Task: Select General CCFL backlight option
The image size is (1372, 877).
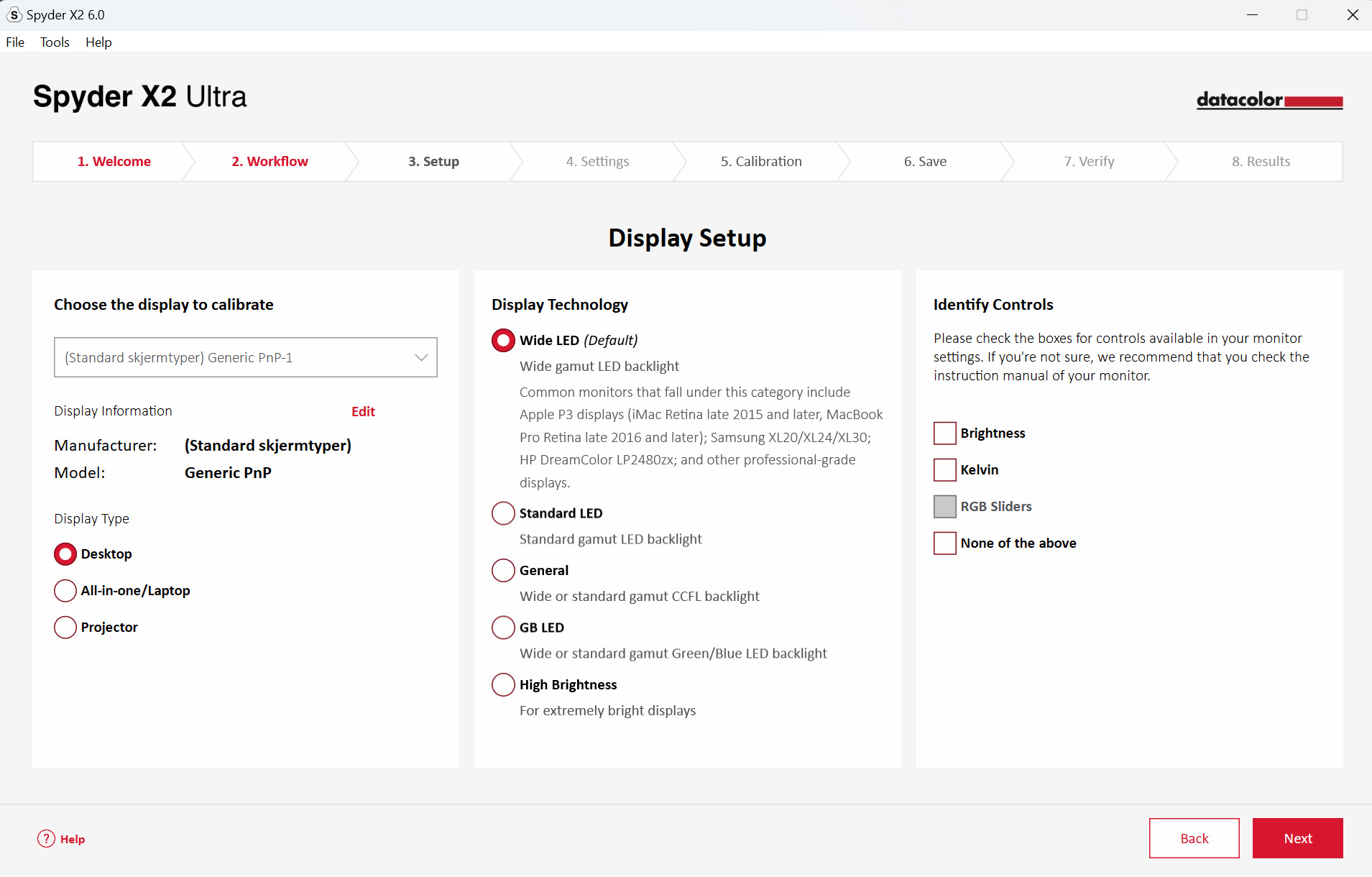Action: (503, 571)
